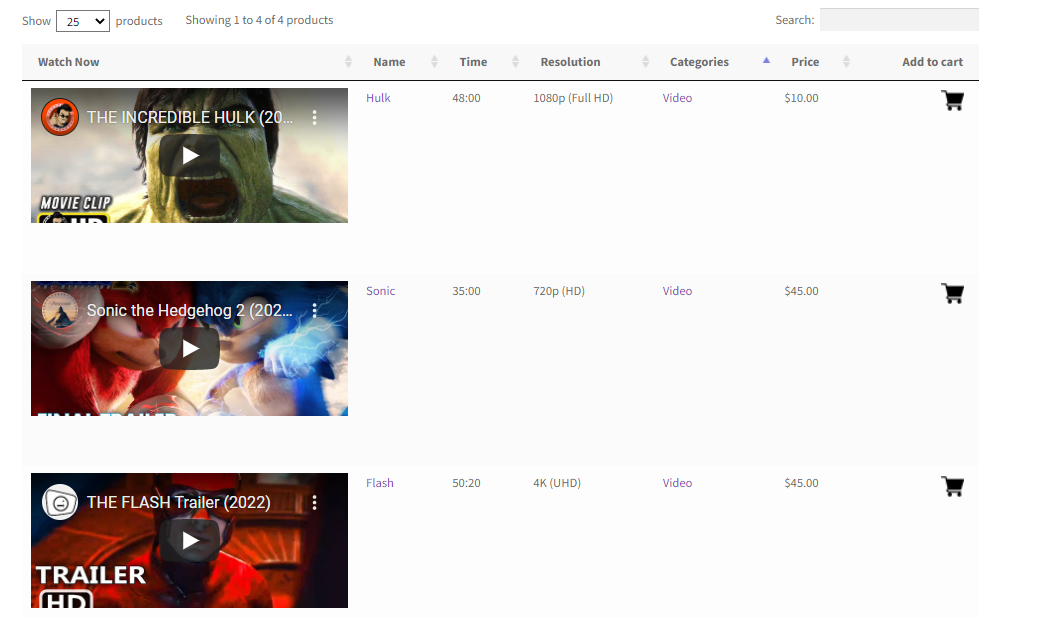This screenshot has height=618, width=1039.
Task: Open Video category link in Sonic row
Action: pos(677,291)
